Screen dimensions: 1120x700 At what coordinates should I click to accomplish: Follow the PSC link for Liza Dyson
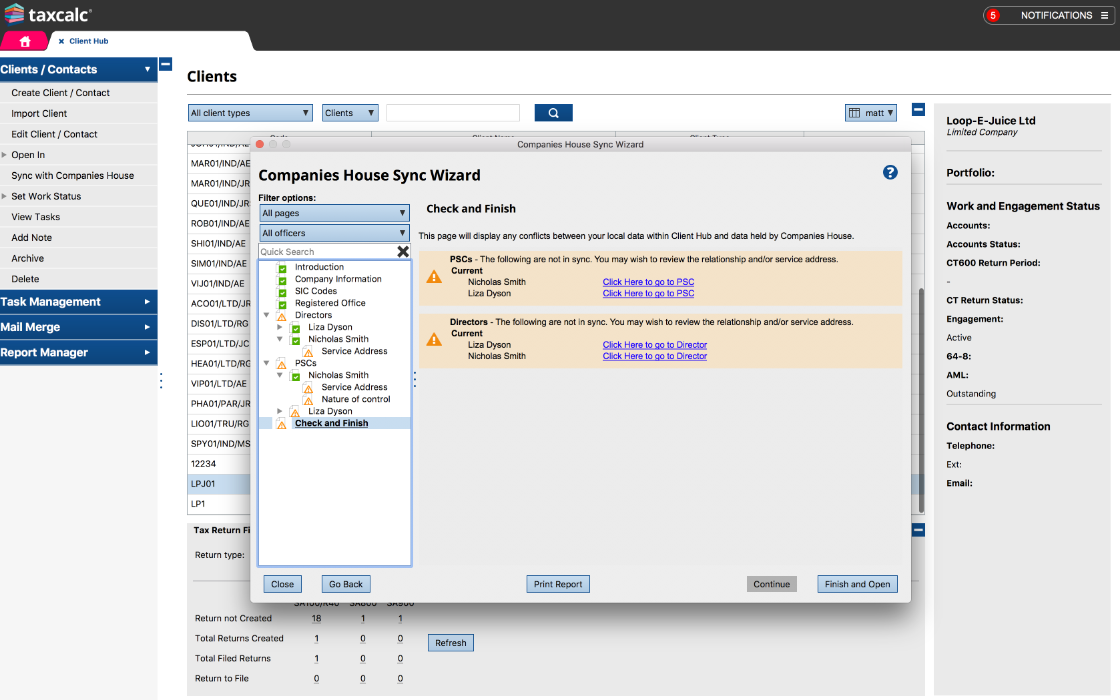point(649,294)
